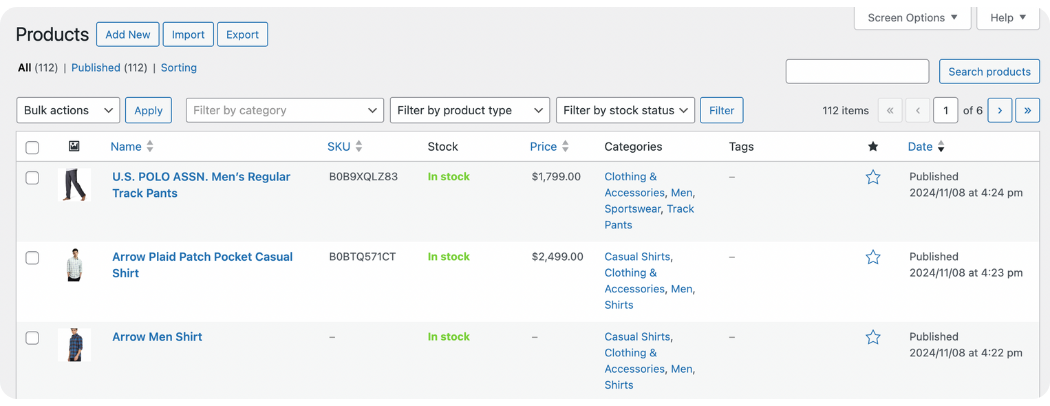
Task: Open the Filter by stock status dropdown
Action: (625, 110)
